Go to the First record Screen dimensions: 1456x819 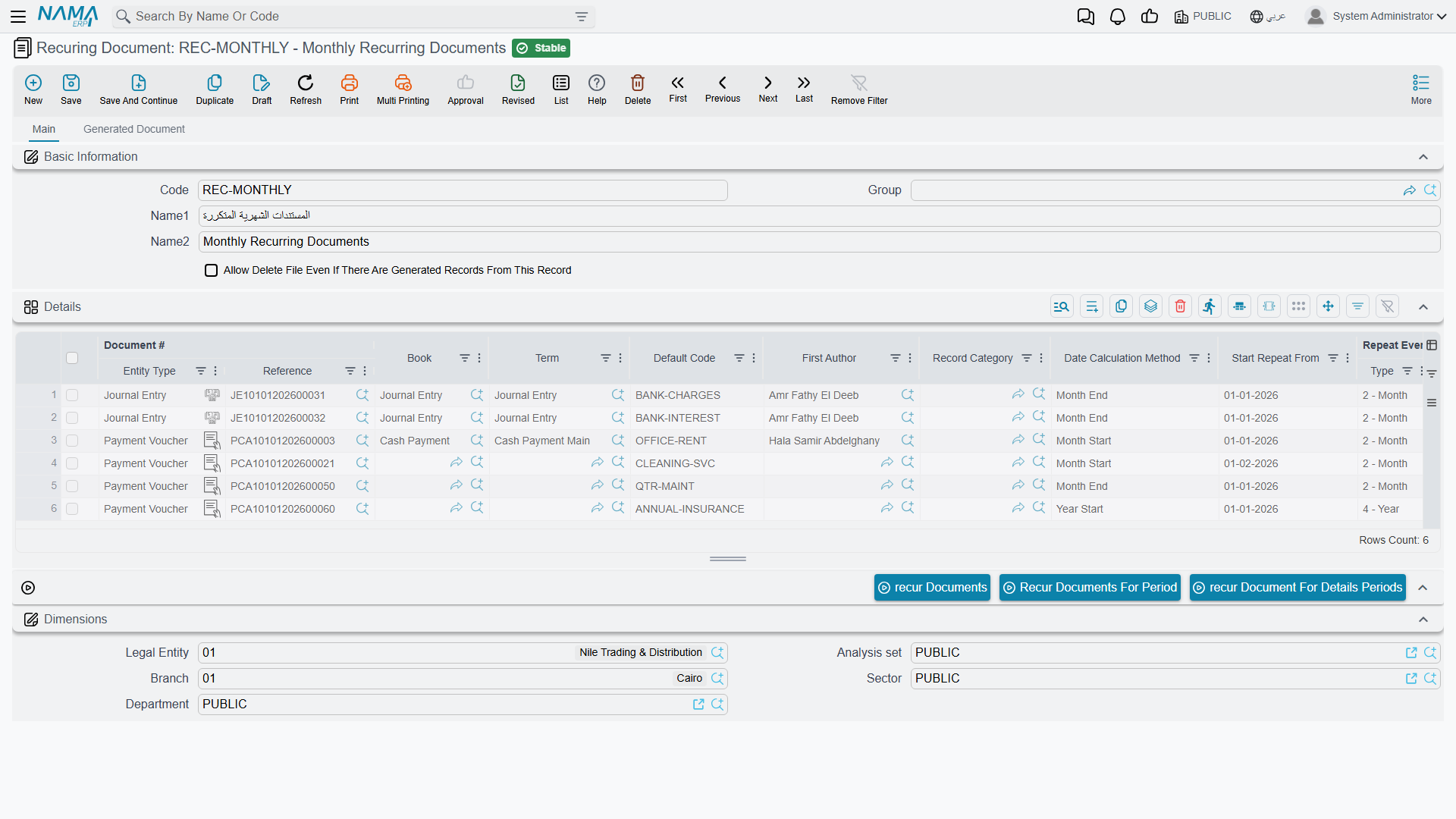point(678,89)
